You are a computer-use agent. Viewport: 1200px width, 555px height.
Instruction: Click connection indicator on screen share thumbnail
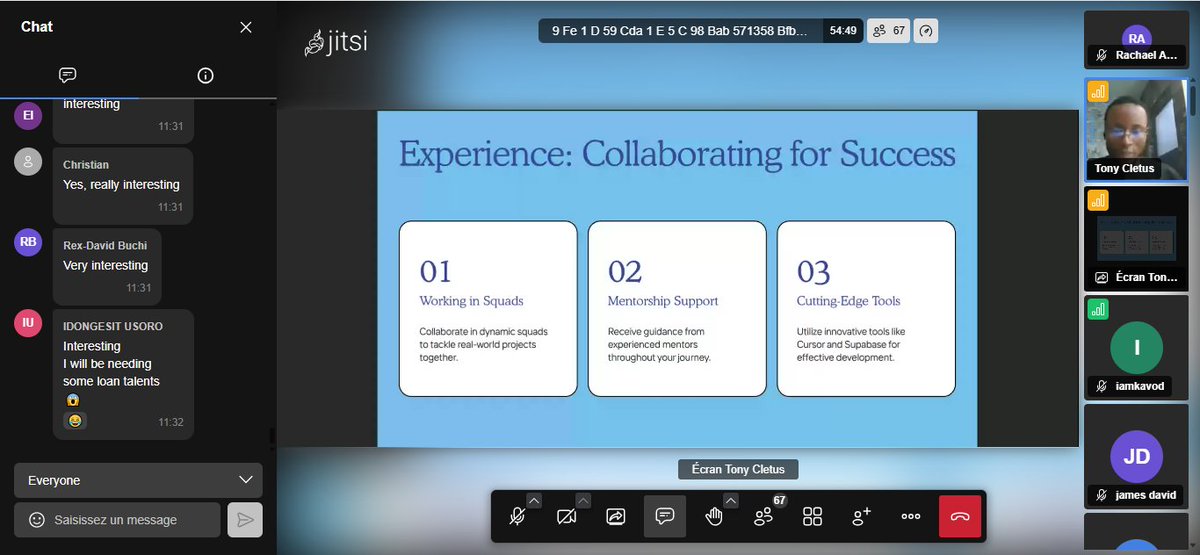pos(1099,200)
